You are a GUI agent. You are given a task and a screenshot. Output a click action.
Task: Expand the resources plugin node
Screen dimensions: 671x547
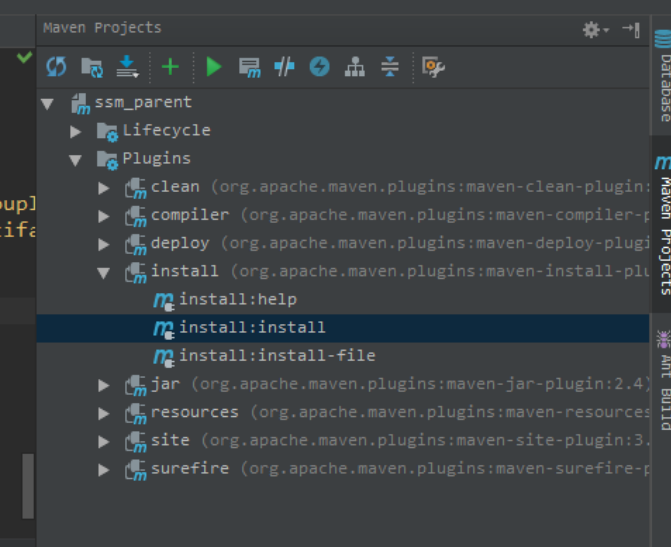(x=104, y=413)
